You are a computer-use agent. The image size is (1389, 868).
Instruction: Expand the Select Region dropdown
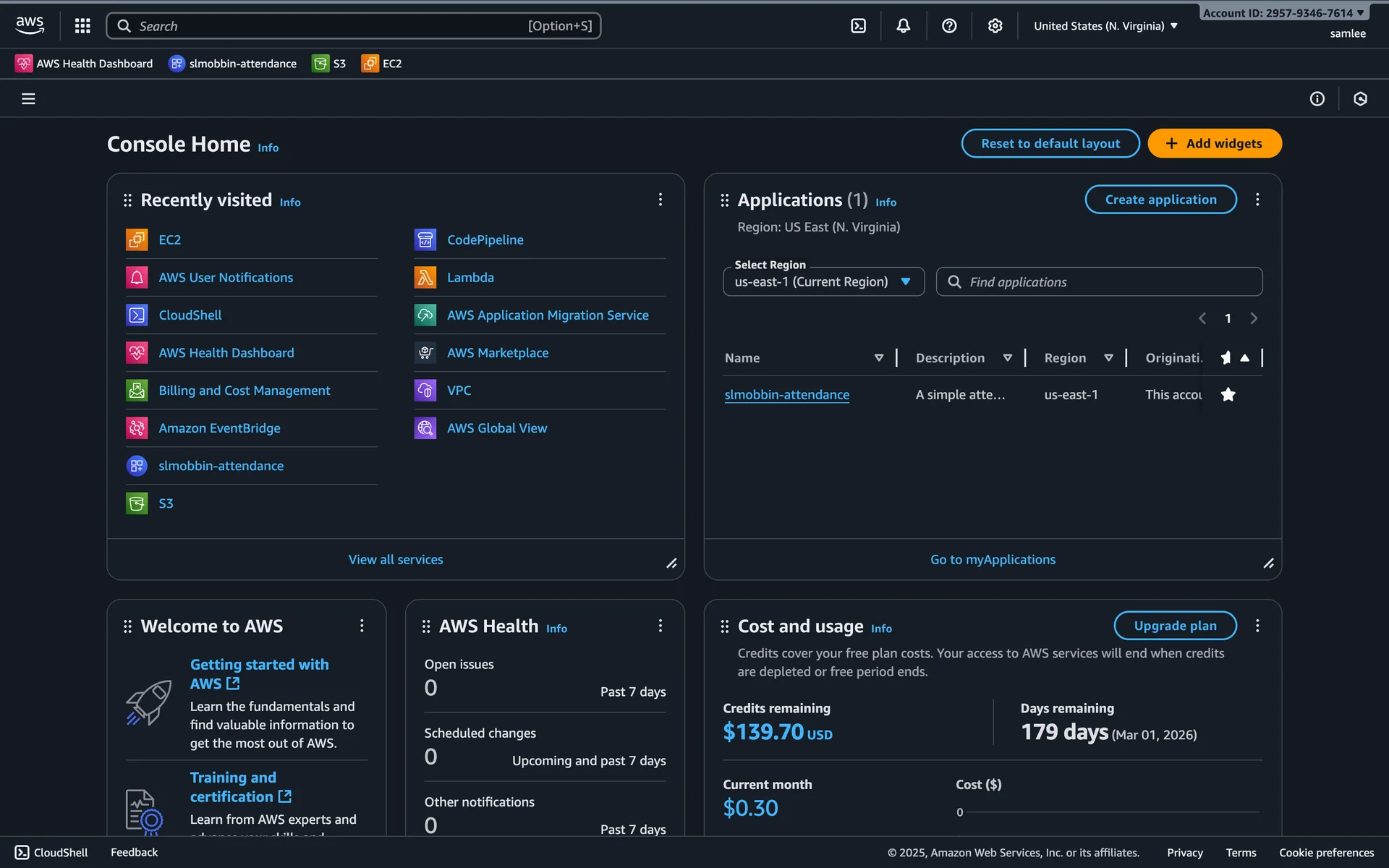(823, 281)
